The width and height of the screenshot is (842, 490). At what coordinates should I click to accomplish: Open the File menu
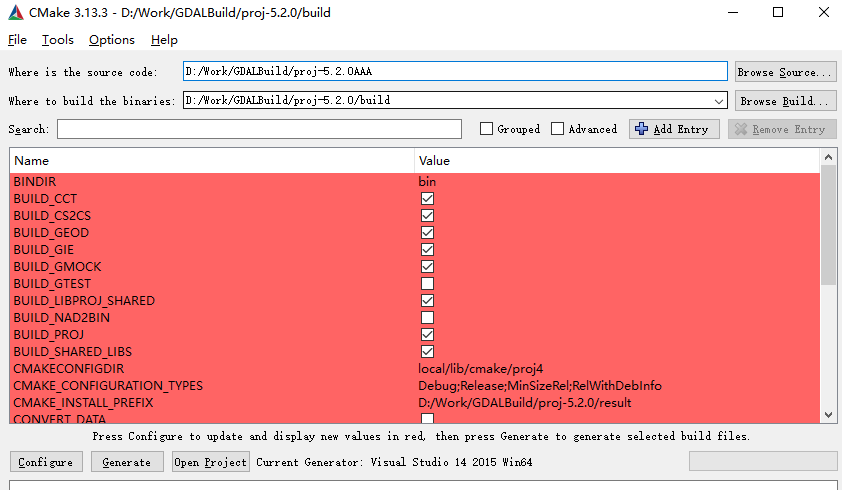[x=17, y=40]
